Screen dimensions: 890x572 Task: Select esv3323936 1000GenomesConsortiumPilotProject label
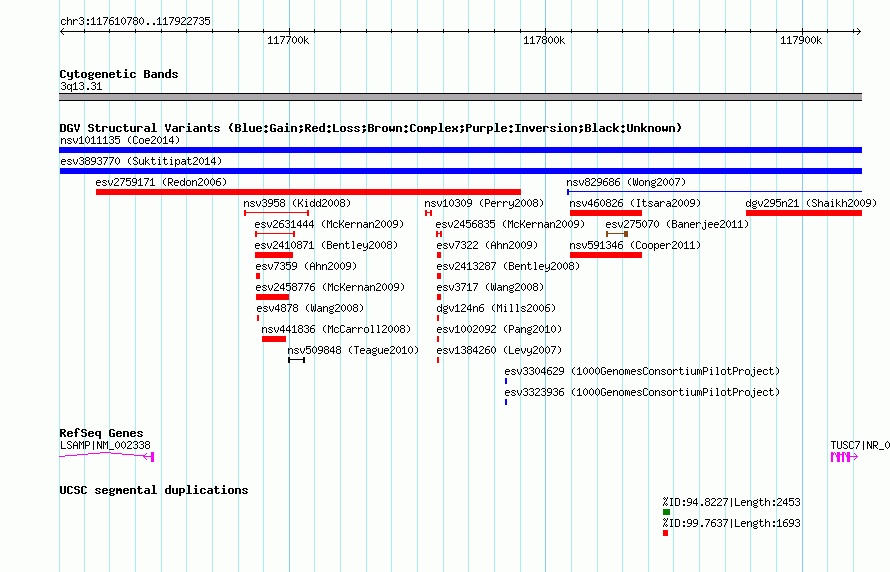click(642, 392)
